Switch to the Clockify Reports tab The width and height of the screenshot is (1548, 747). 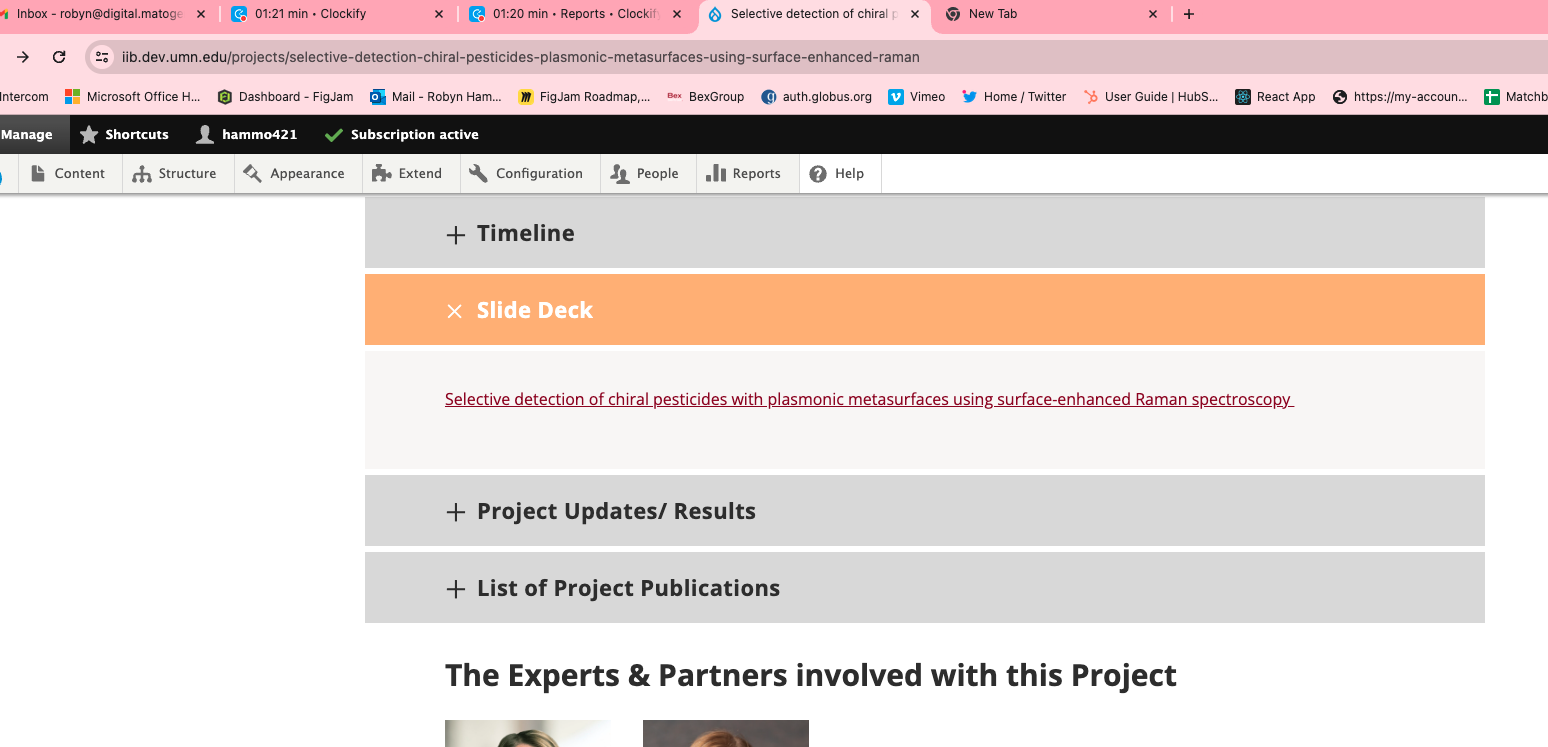[x=565, y=14]
